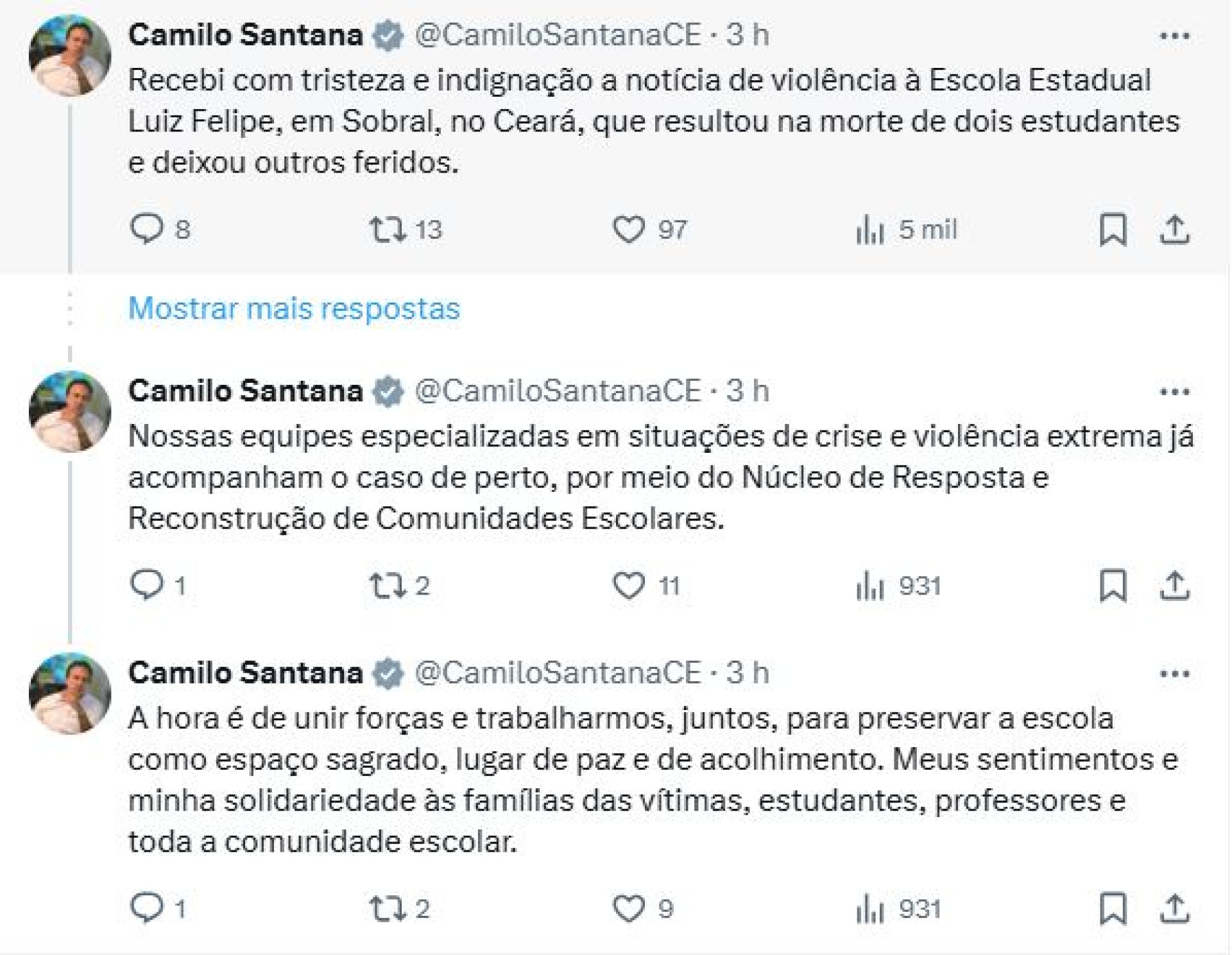Expand Mostrar mais respostas
1232x955 pixels.
click(x=292, y=310)
